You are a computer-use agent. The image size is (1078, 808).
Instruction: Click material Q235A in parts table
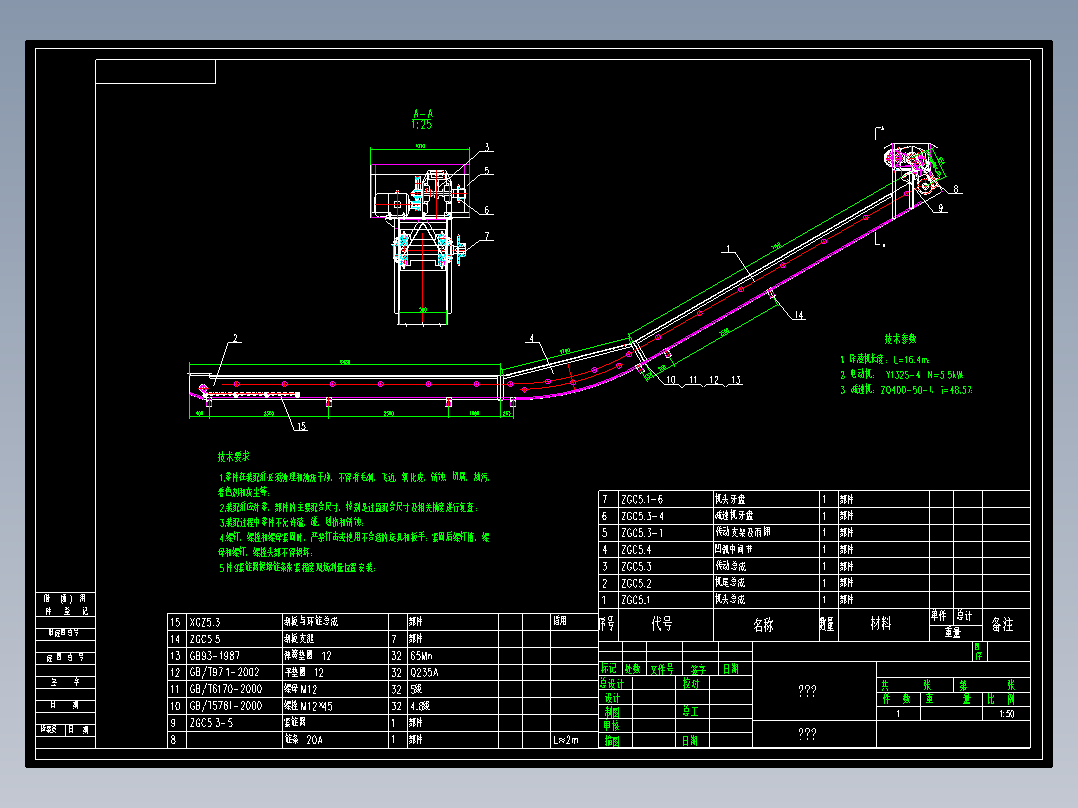coord(424,673)
